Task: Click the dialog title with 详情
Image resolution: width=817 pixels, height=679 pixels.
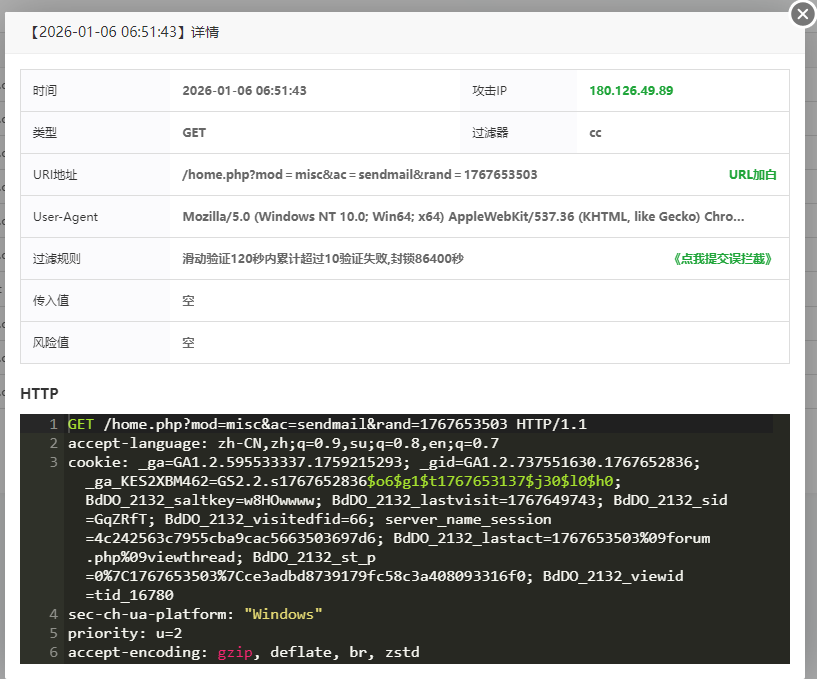Action: 125,32
